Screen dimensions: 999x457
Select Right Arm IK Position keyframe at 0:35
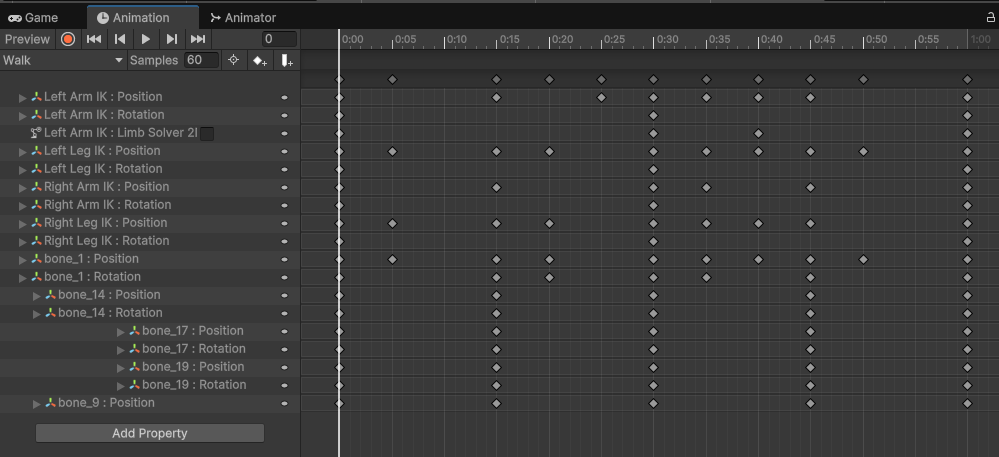[x=706, y=187]
